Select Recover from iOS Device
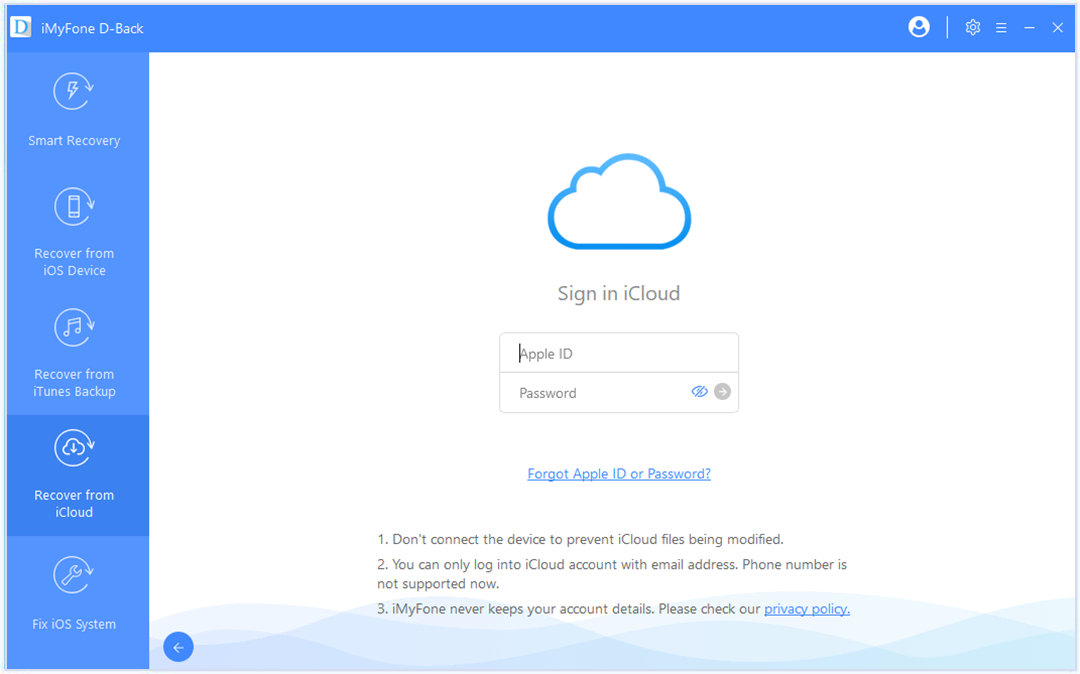This screenshot has width=1080, height=674. pos(74,233)
